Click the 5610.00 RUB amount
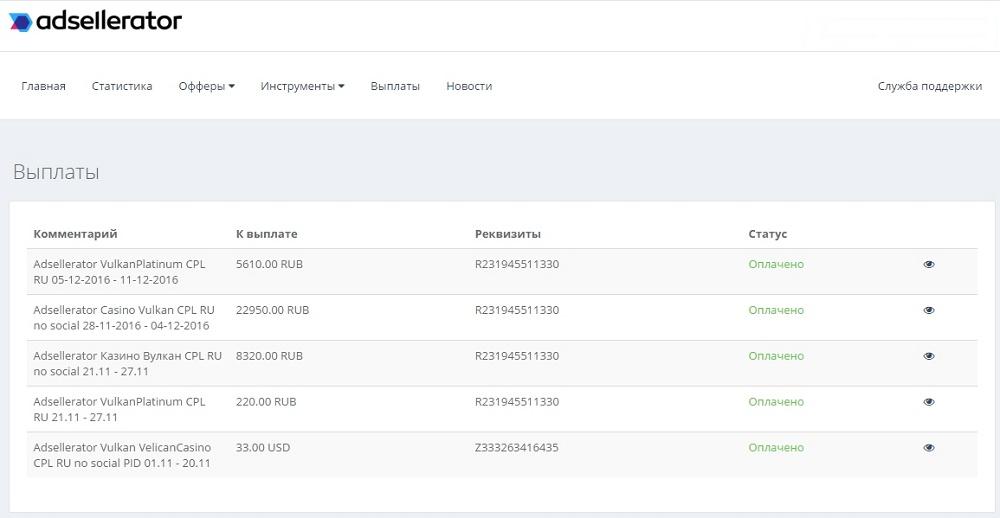 pyautogui.click(x=269, y=264)
